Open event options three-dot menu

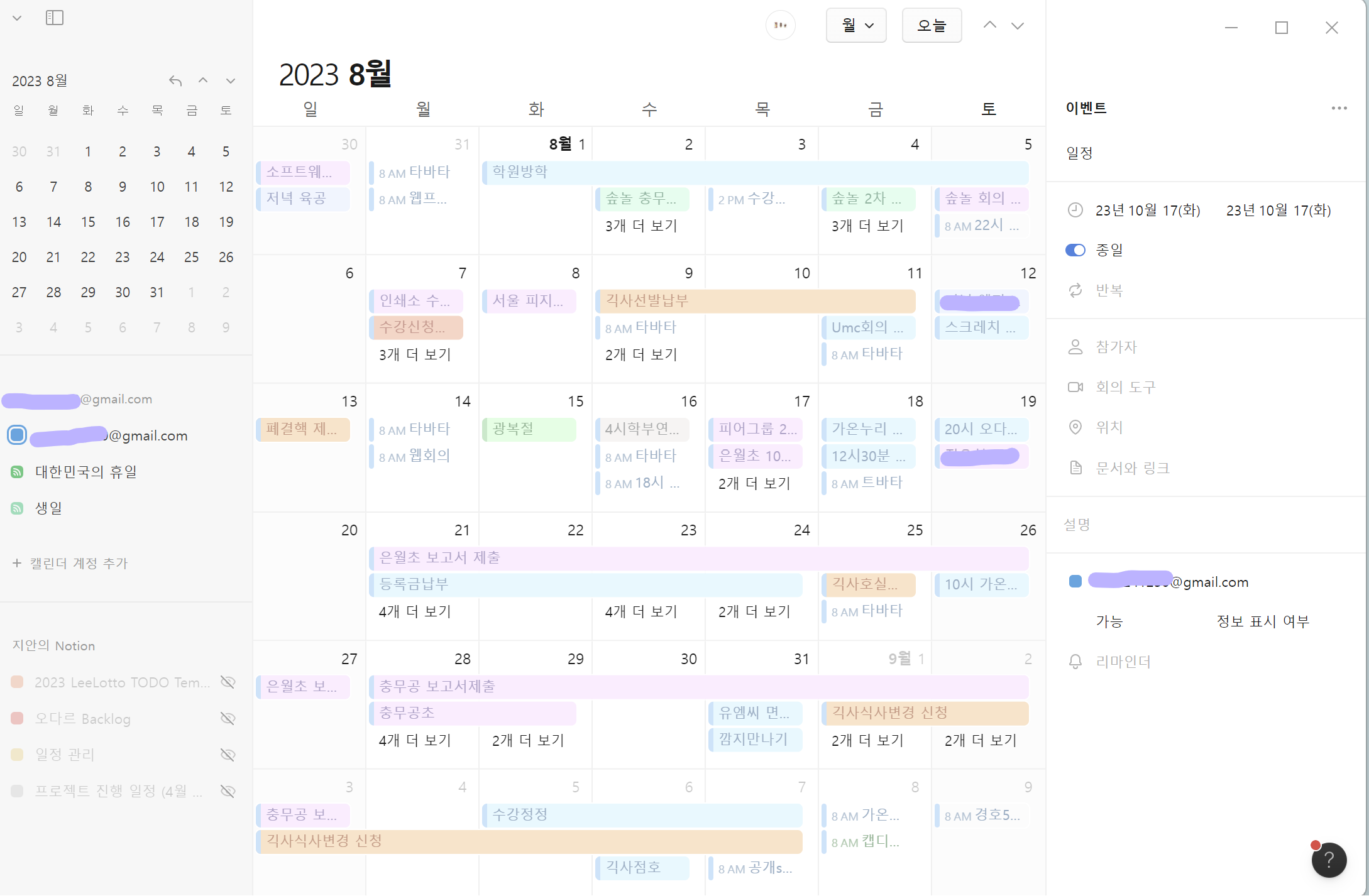[x=1339, y=108]
